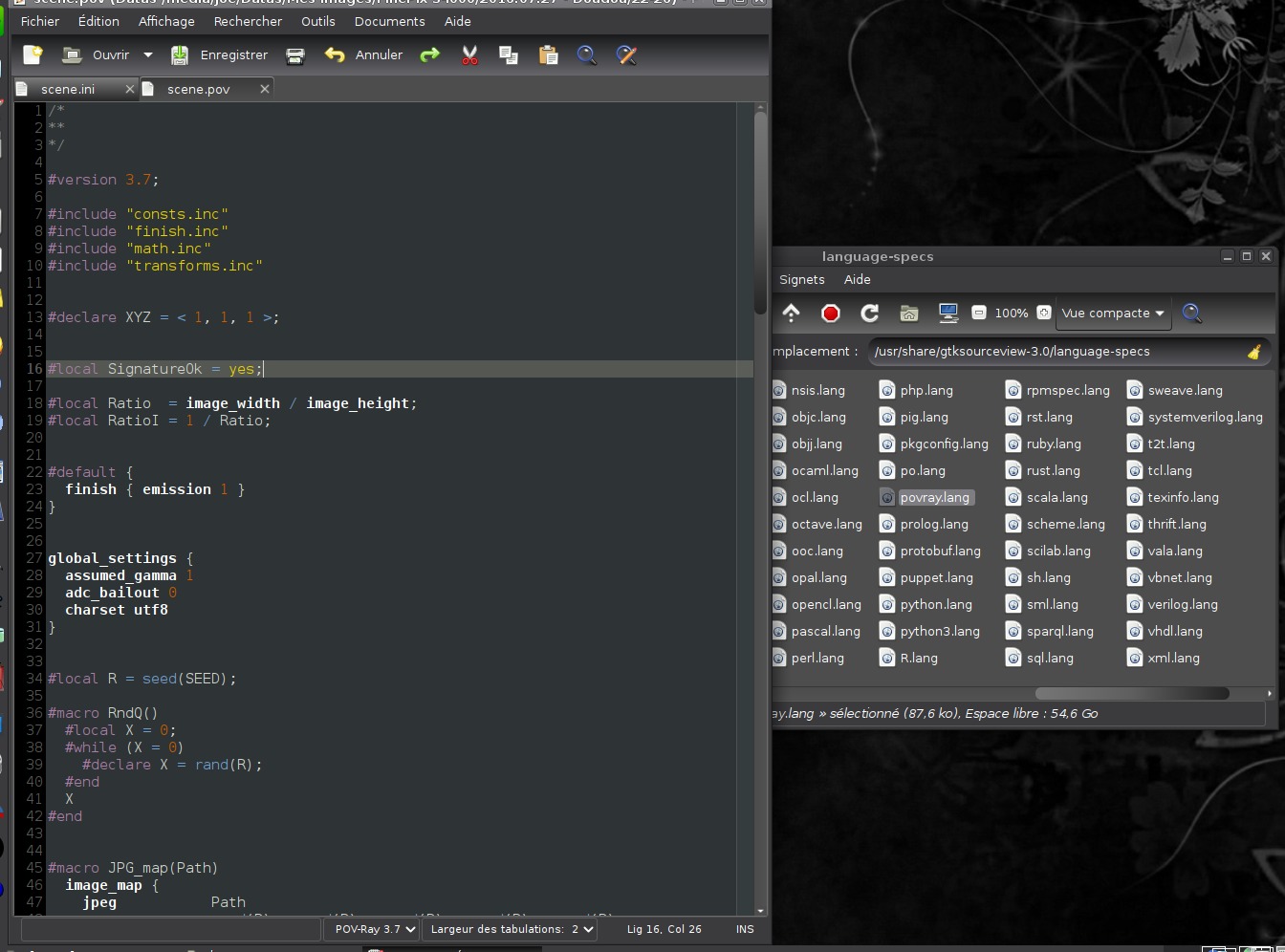The width and height of the screenshot is (1285, 952).
Task: Open the Rechercher menu
Action: [248, 21]
